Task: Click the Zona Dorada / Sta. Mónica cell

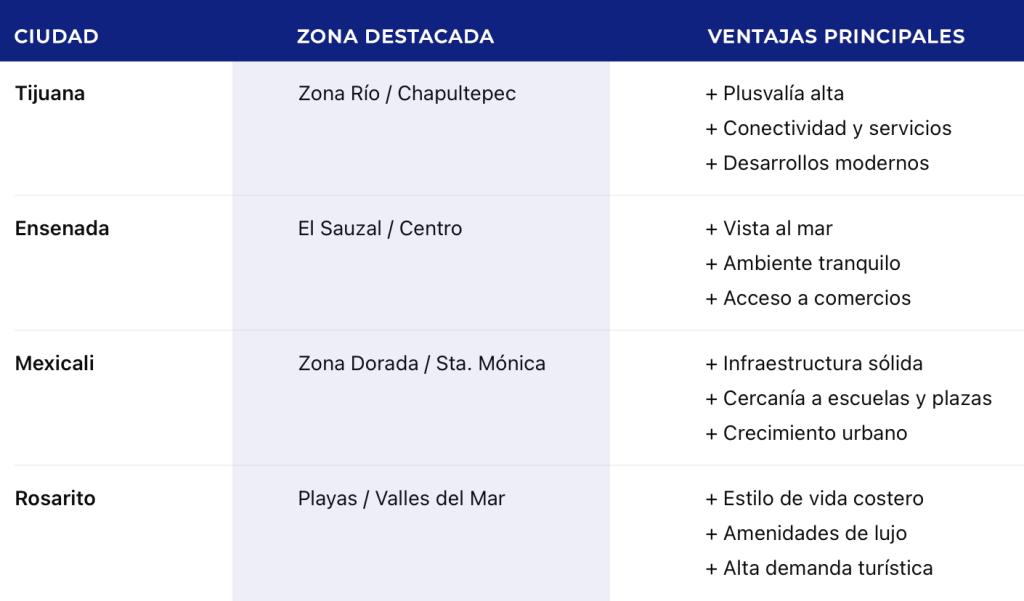Action: point(422,364)
